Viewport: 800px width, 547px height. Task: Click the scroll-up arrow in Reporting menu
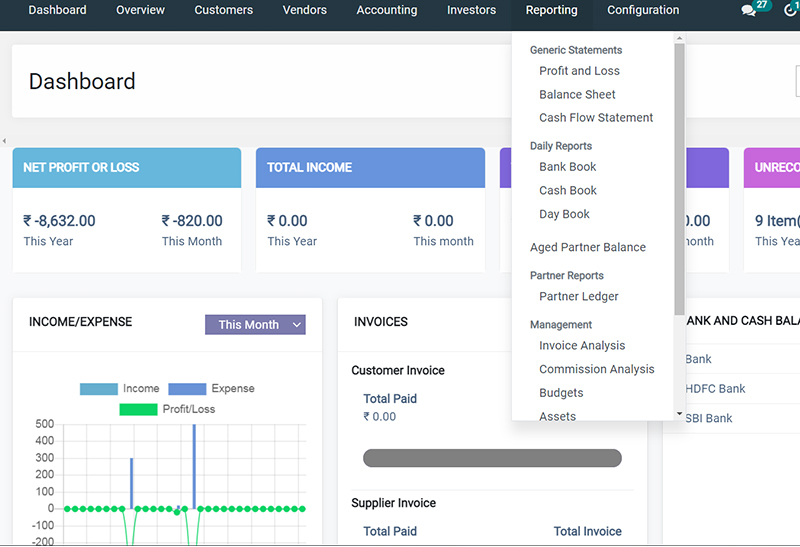click(x=679, y=38)
